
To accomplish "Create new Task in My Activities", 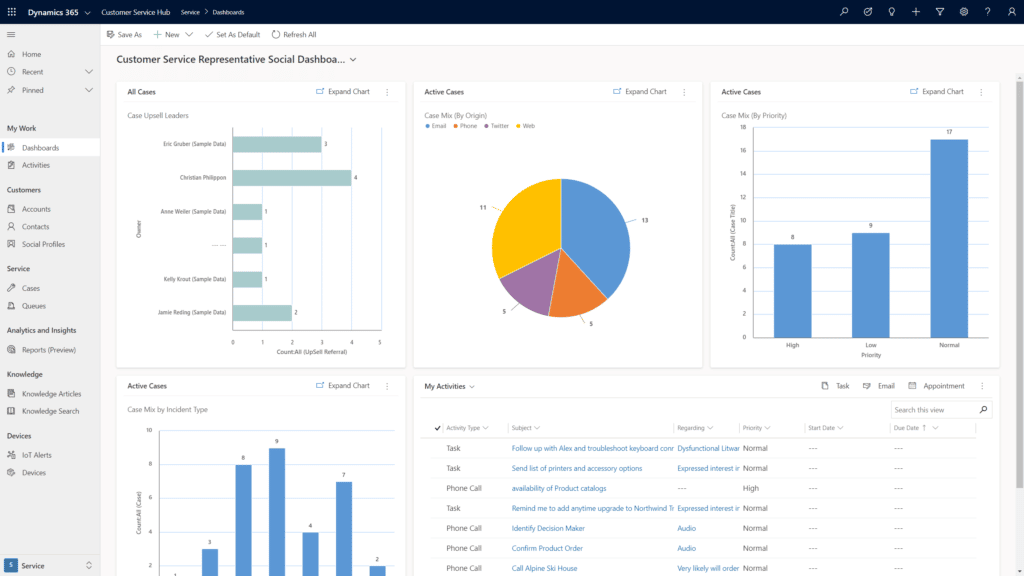I will click(835, 386).
